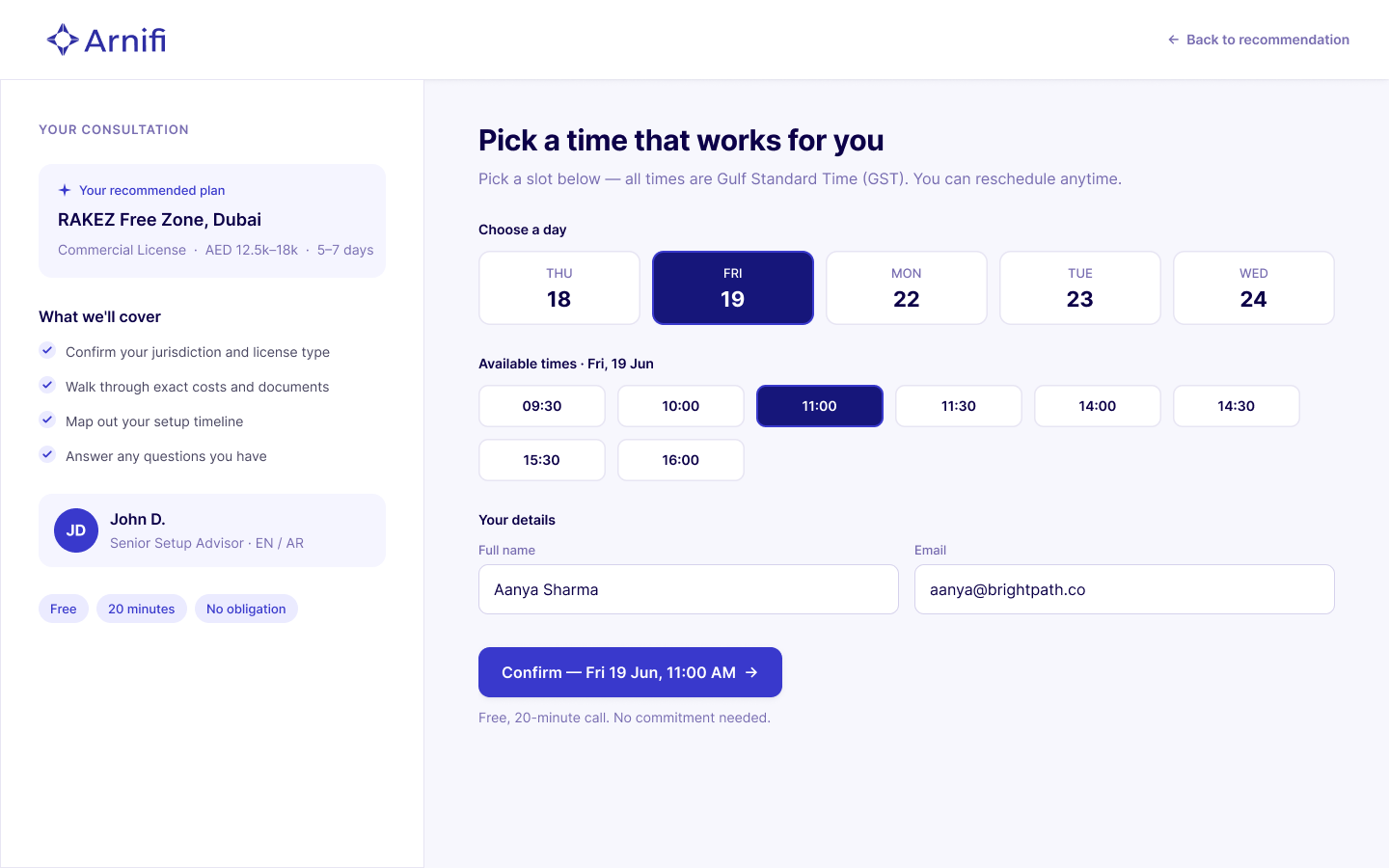Click the back arrow icon beside recommendation link
Viewport: 1389px width, 868px height.
click(x=1173, y=40)
